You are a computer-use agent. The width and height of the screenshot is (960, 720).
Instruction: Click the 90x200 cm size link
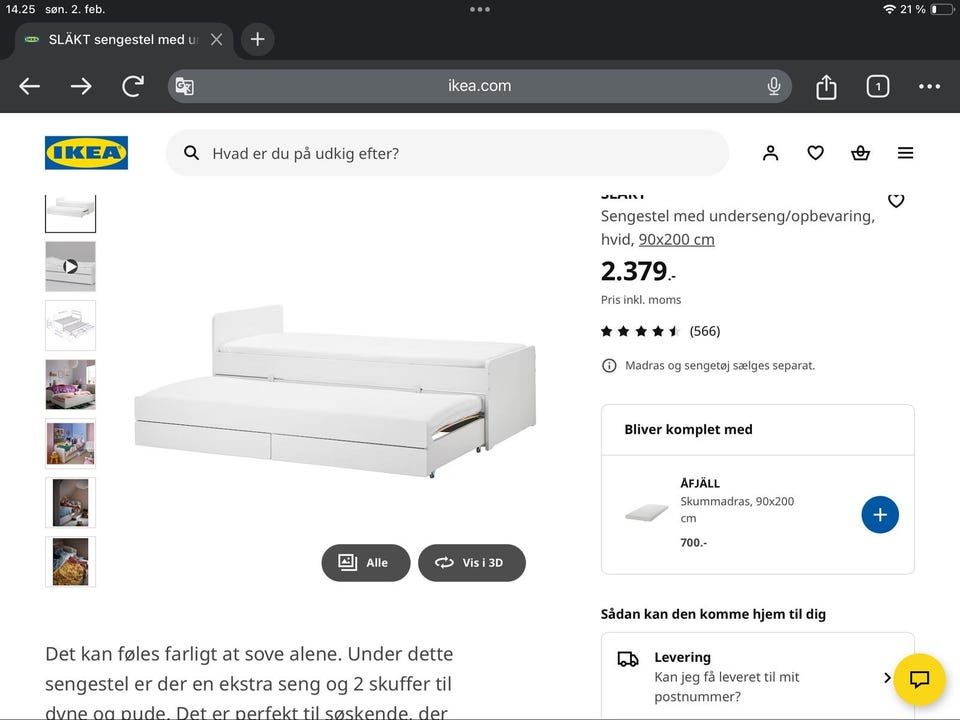[x=676, y=239]
